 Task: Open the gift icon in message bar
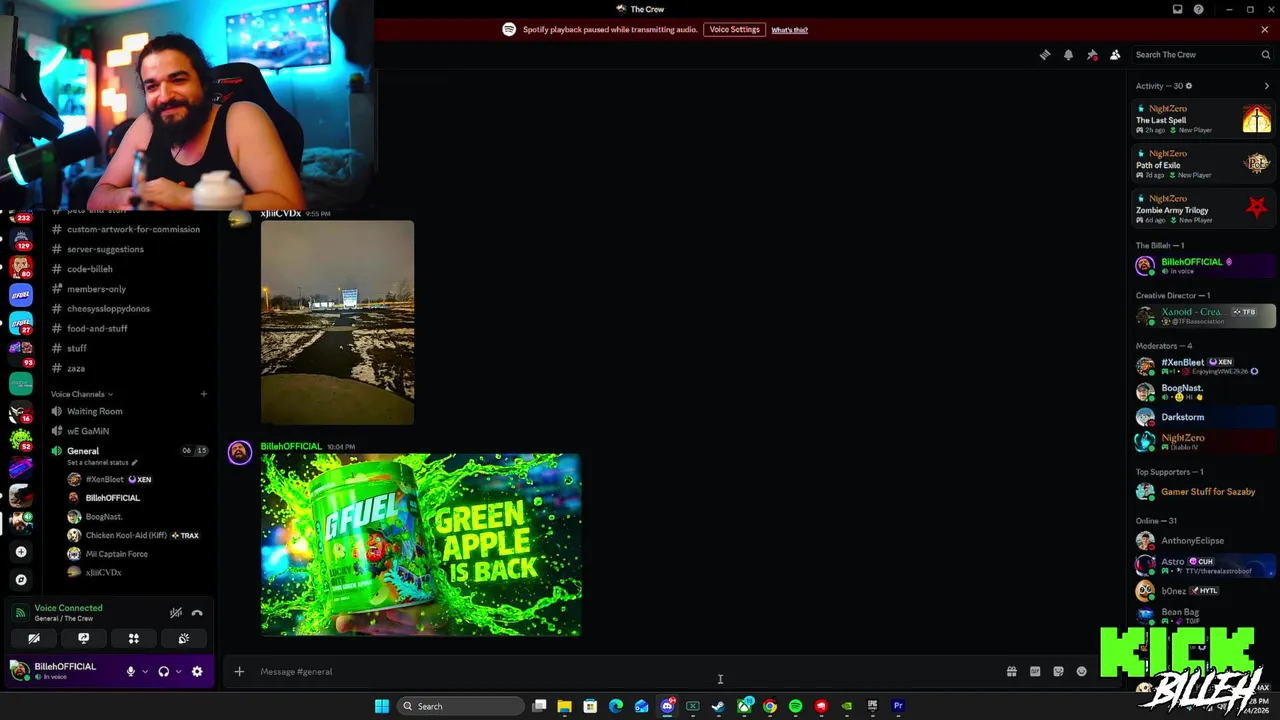1011,672
